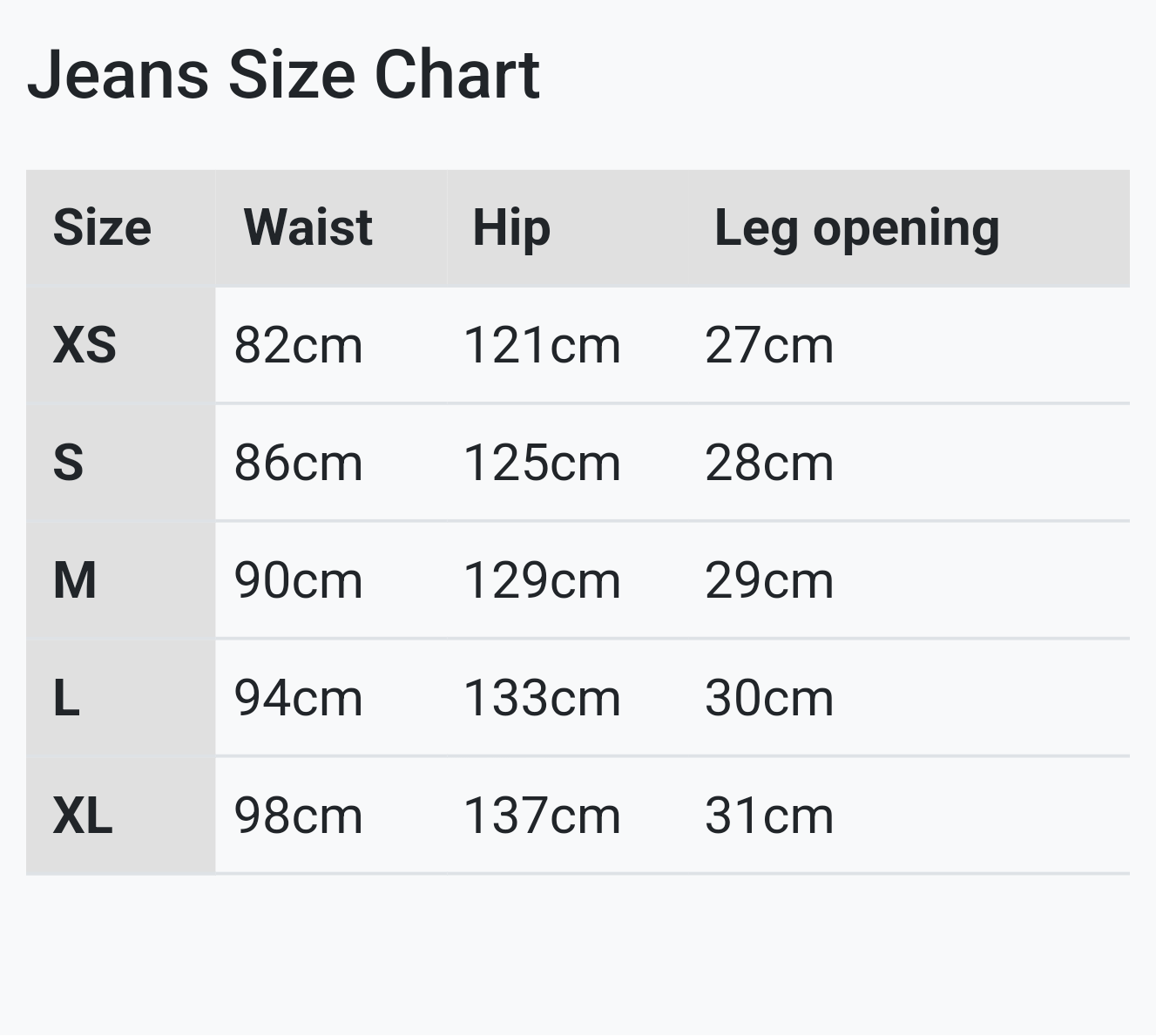Click the 125cm hip cell
The image size is (1156, 1036).
[x=542, y=463]
